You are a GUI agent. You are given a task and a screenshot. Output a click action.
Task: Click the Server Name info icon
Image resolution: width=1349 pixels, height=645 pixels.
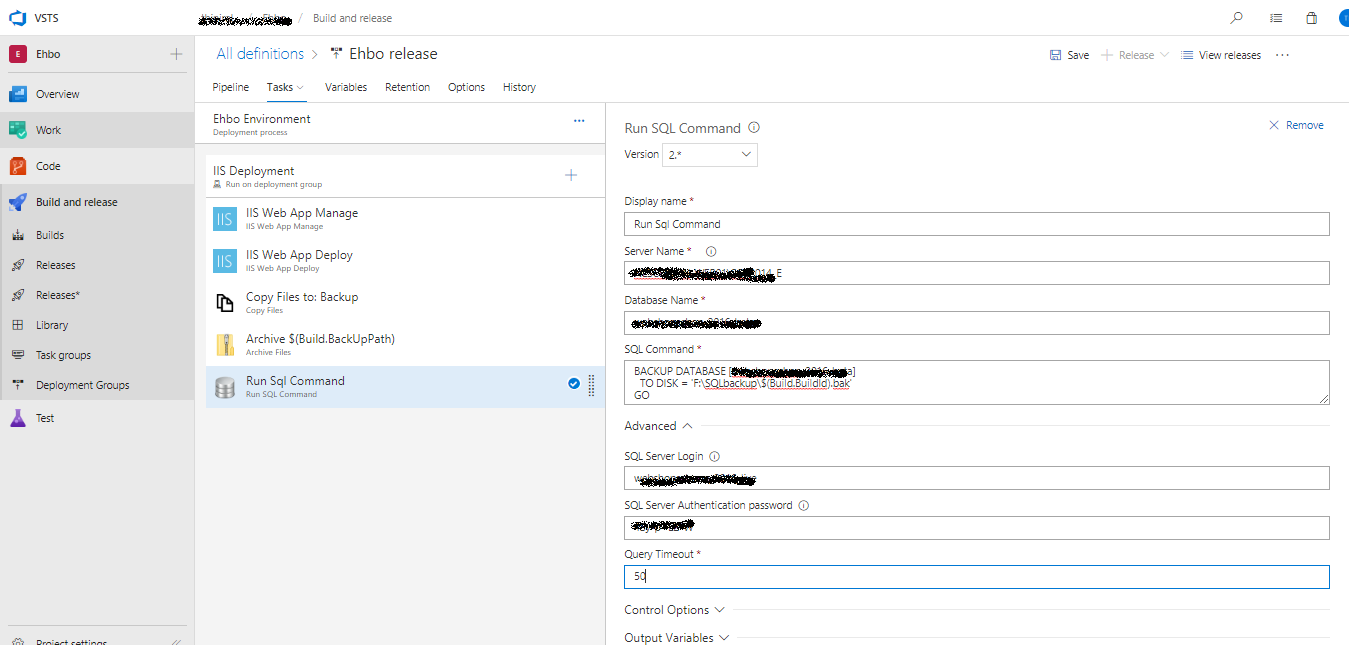[x=711, y=252]
